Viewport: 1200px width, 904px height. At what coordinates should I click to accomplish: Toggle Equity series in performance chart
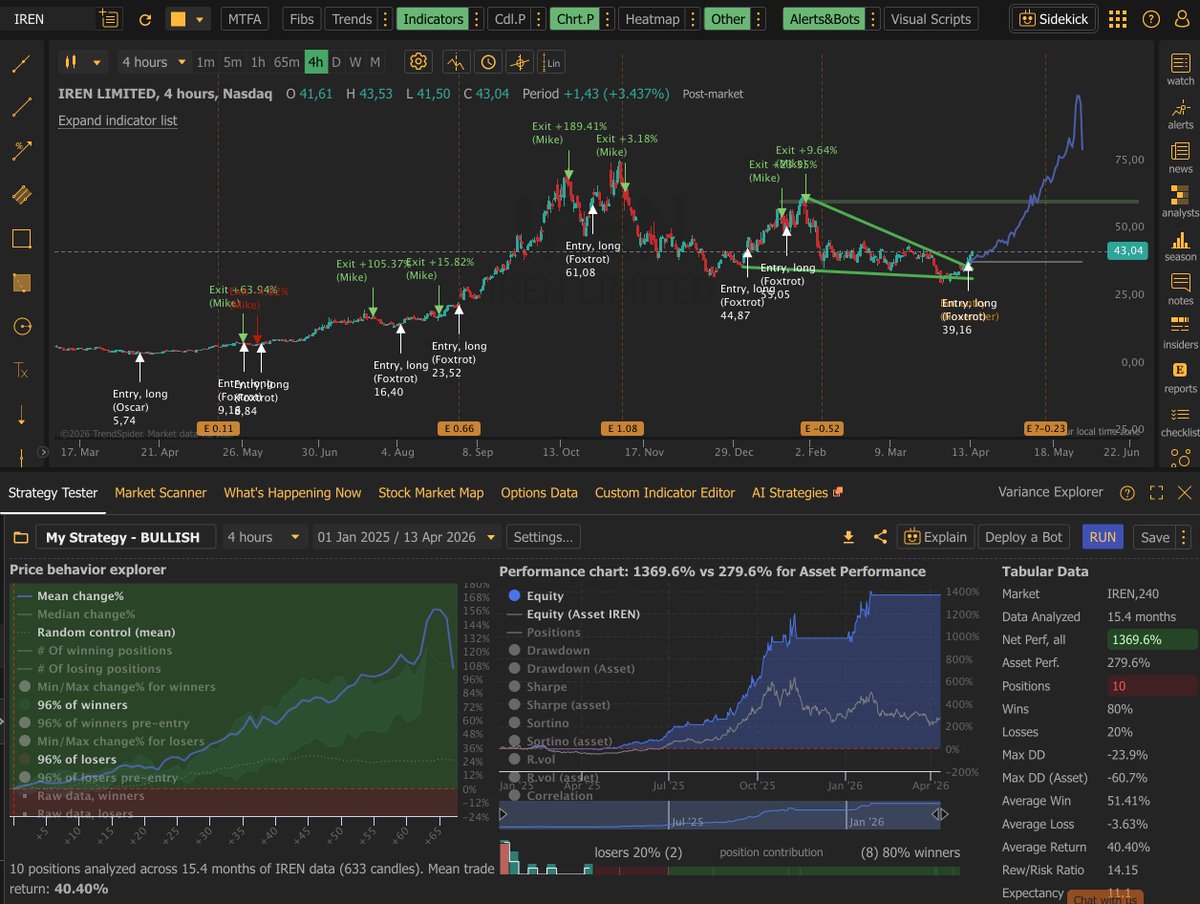click(538, 595)
